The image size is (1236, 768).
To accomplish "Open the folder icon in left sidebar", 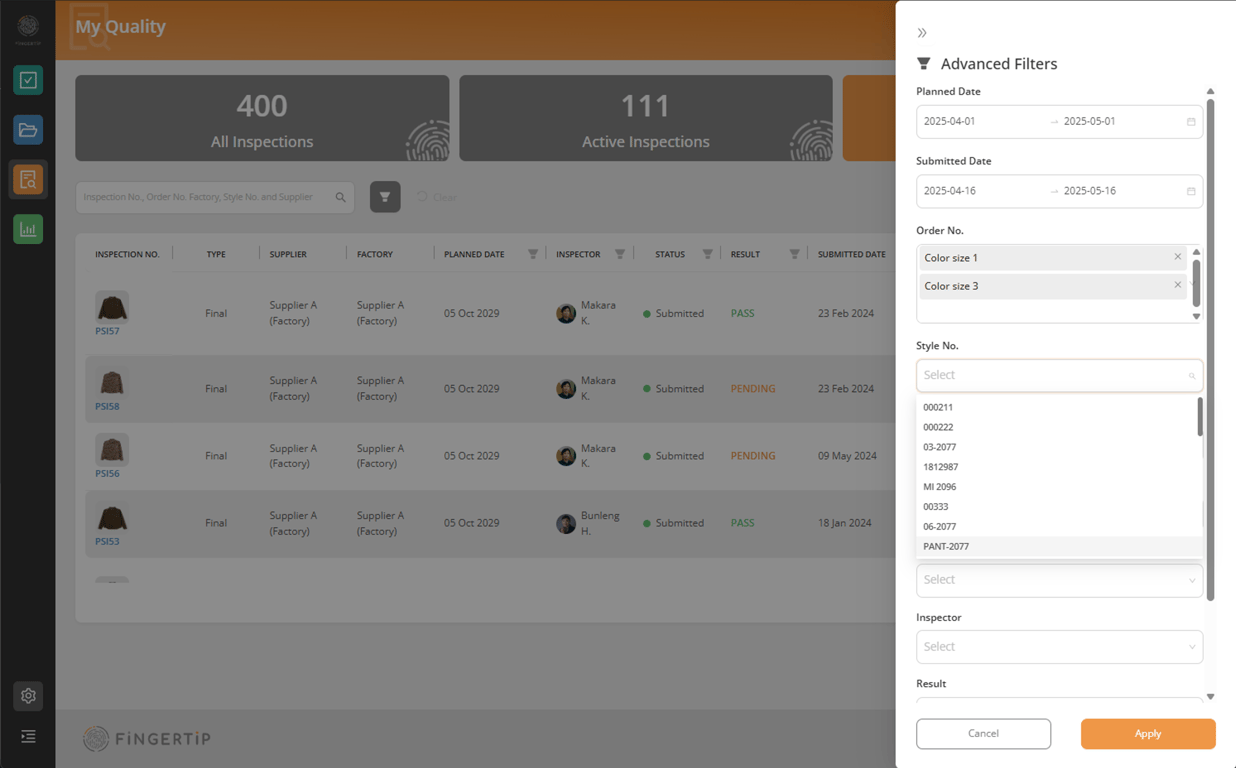I will pos(28,130).
